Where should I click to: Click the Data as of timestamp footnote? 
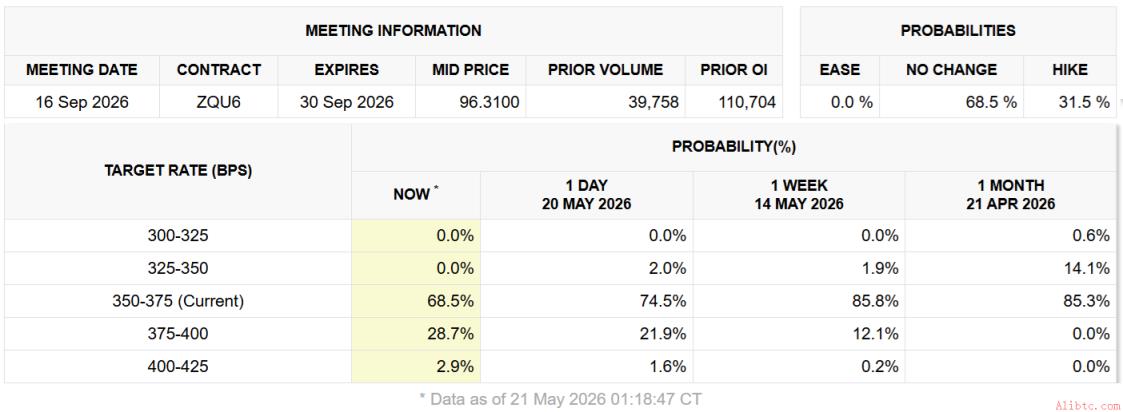(x=560, y=399)
